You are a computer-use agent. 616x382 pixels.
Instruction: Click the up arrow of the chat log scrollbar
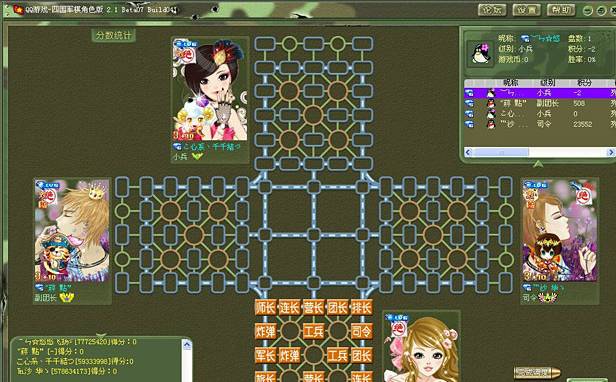187,345
